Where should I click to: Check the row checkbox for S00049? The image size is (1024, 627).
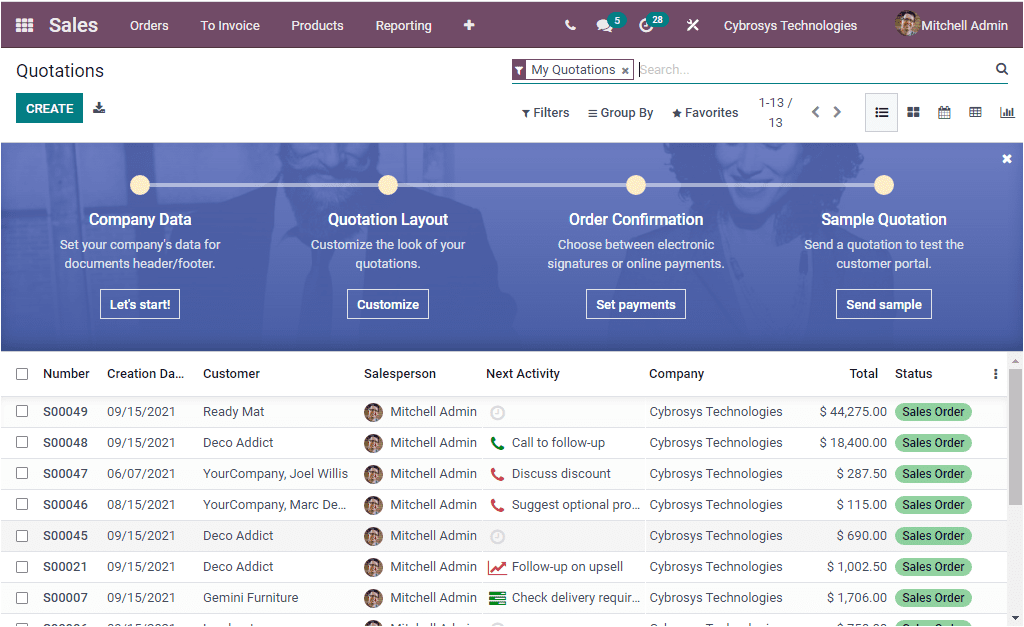22,411
